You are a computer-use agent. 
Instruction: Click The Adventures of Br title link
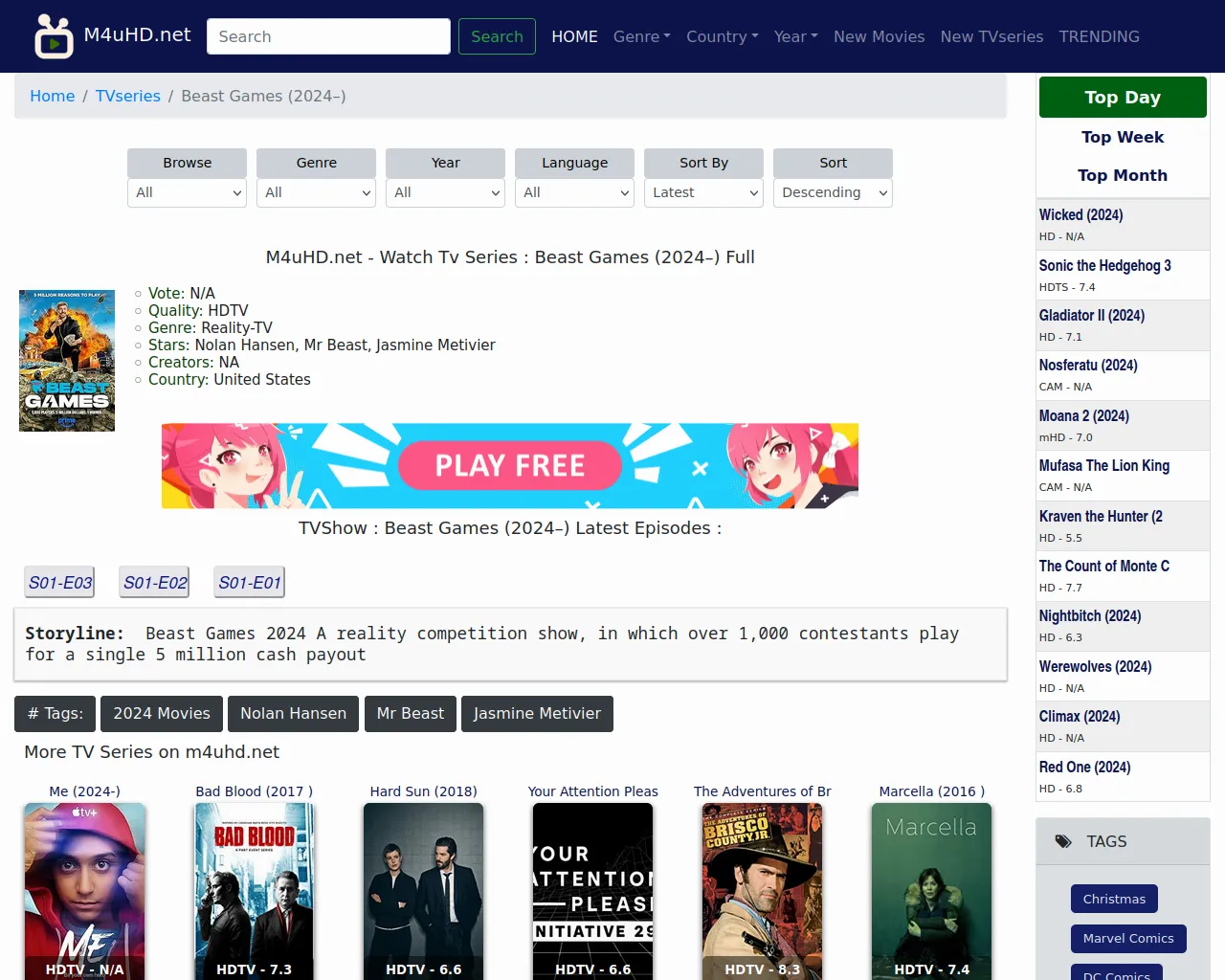click(763, 791)
